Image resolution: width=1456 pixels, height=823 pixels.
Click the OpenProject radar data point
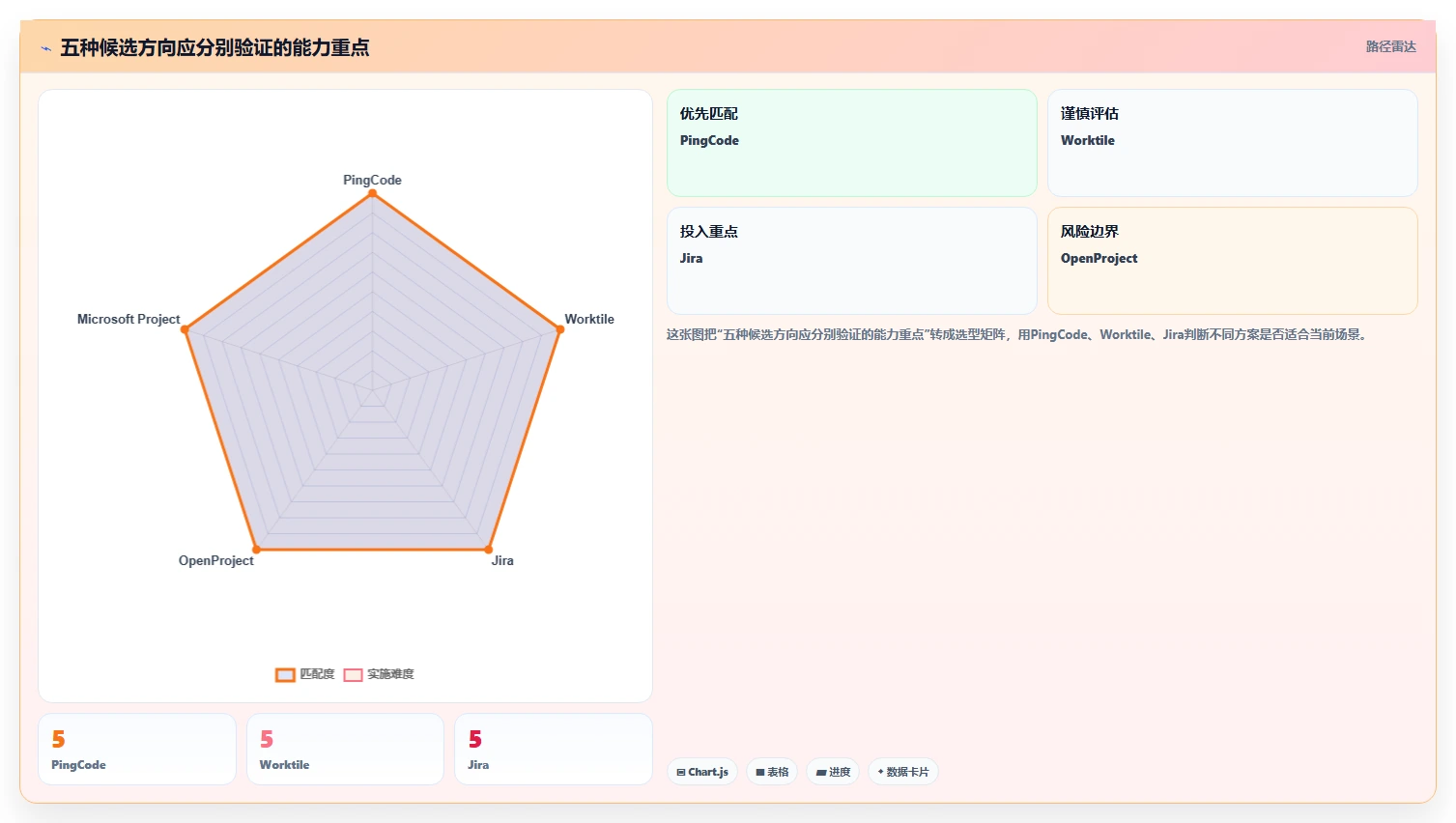point(256,550)
